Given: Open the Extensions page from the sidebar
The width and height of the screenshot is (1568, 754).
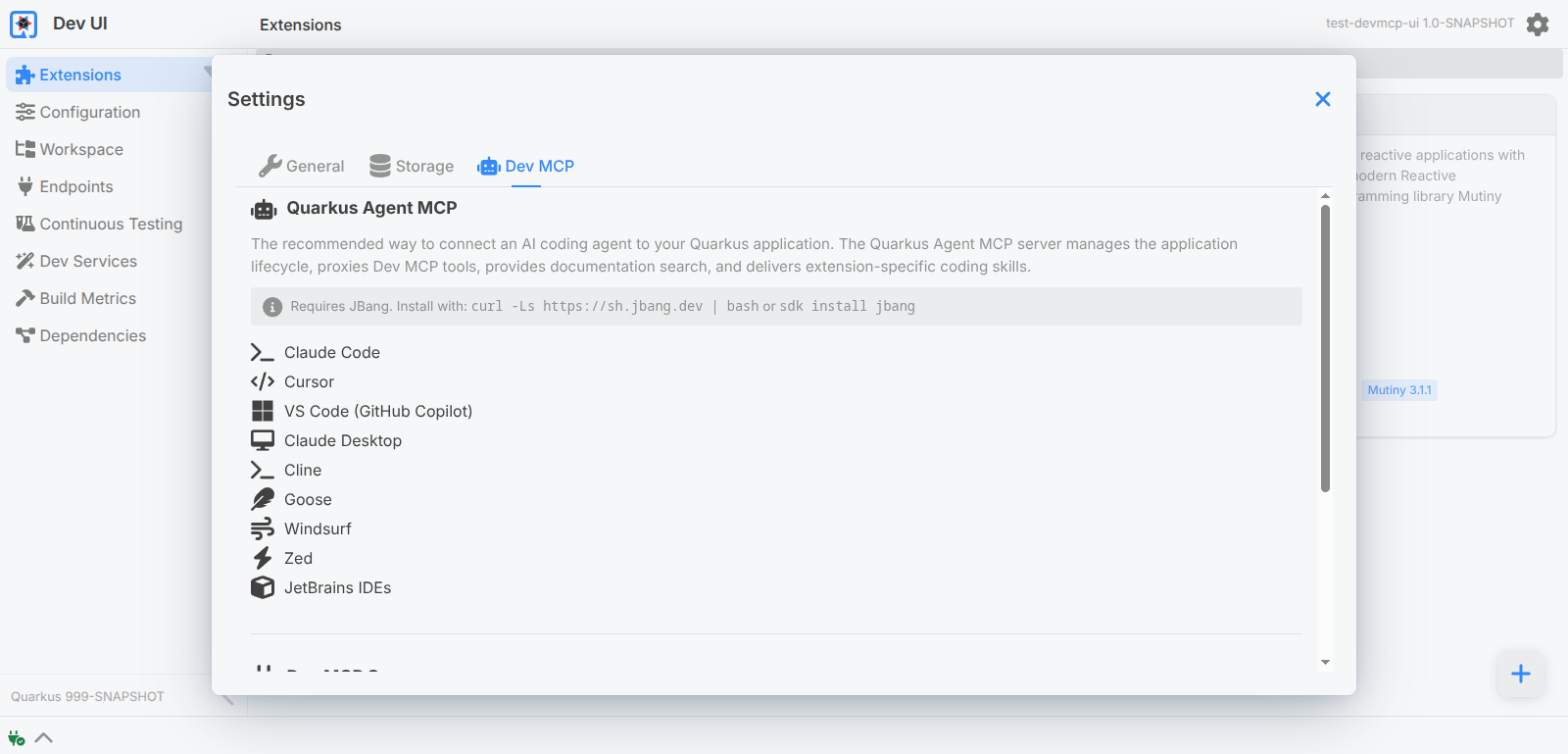Looking at the screenshot, I should [110, 75].
